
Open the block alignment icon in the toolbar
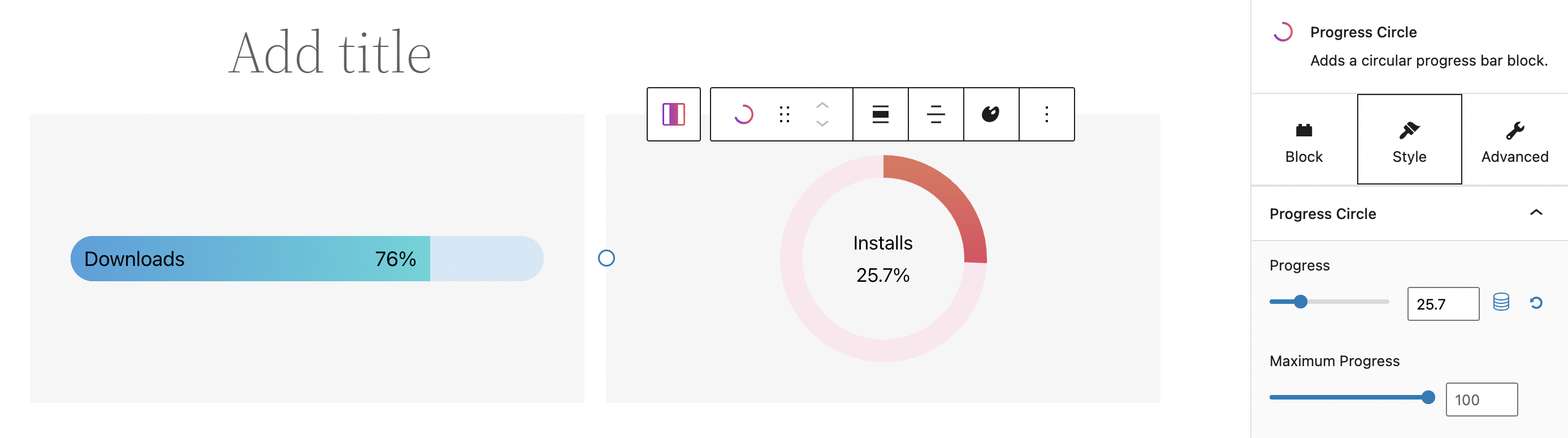click(x=880, y=114)
